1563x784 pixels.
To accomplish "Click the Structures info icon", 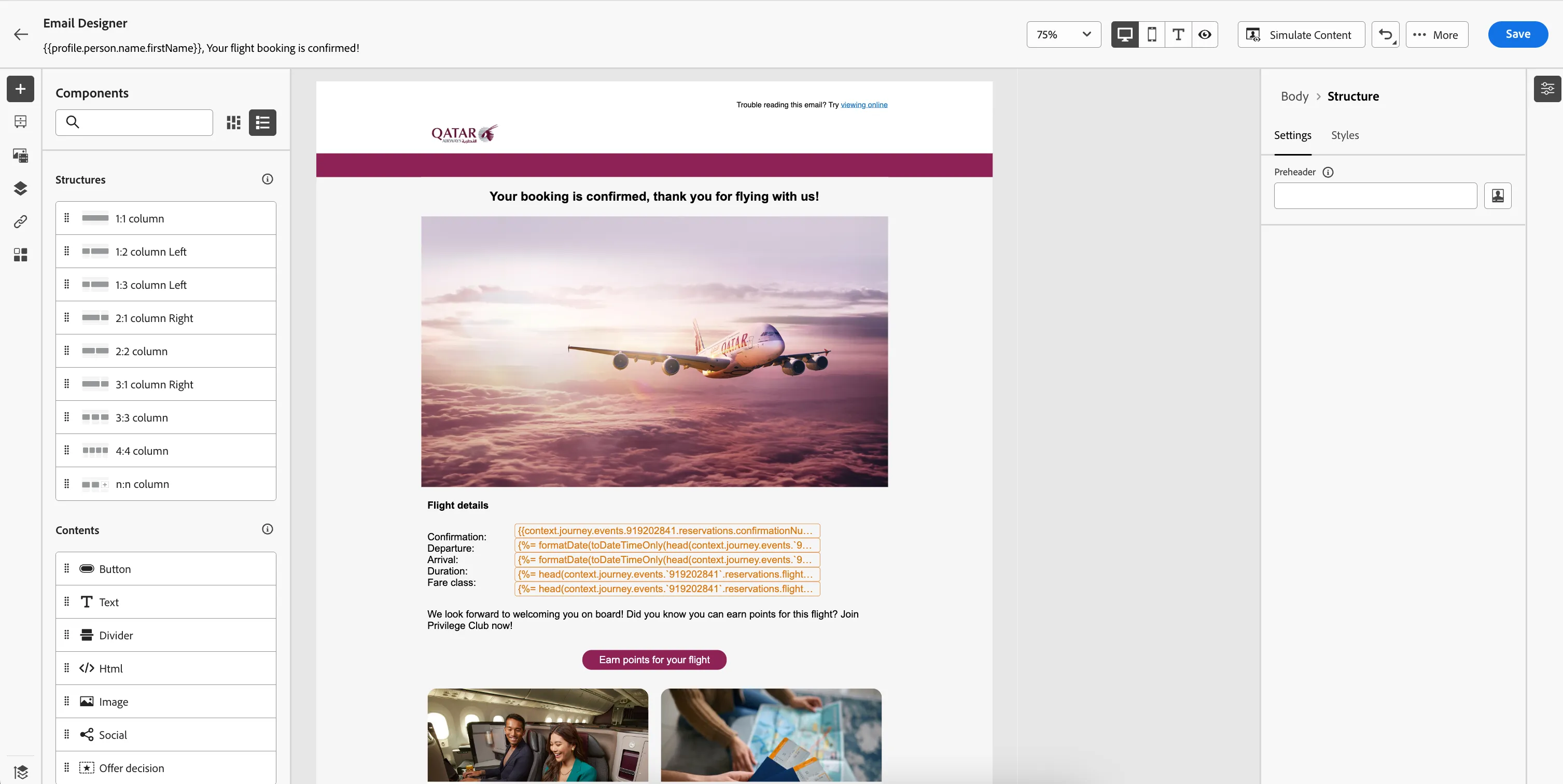I will tap(267, 179).
